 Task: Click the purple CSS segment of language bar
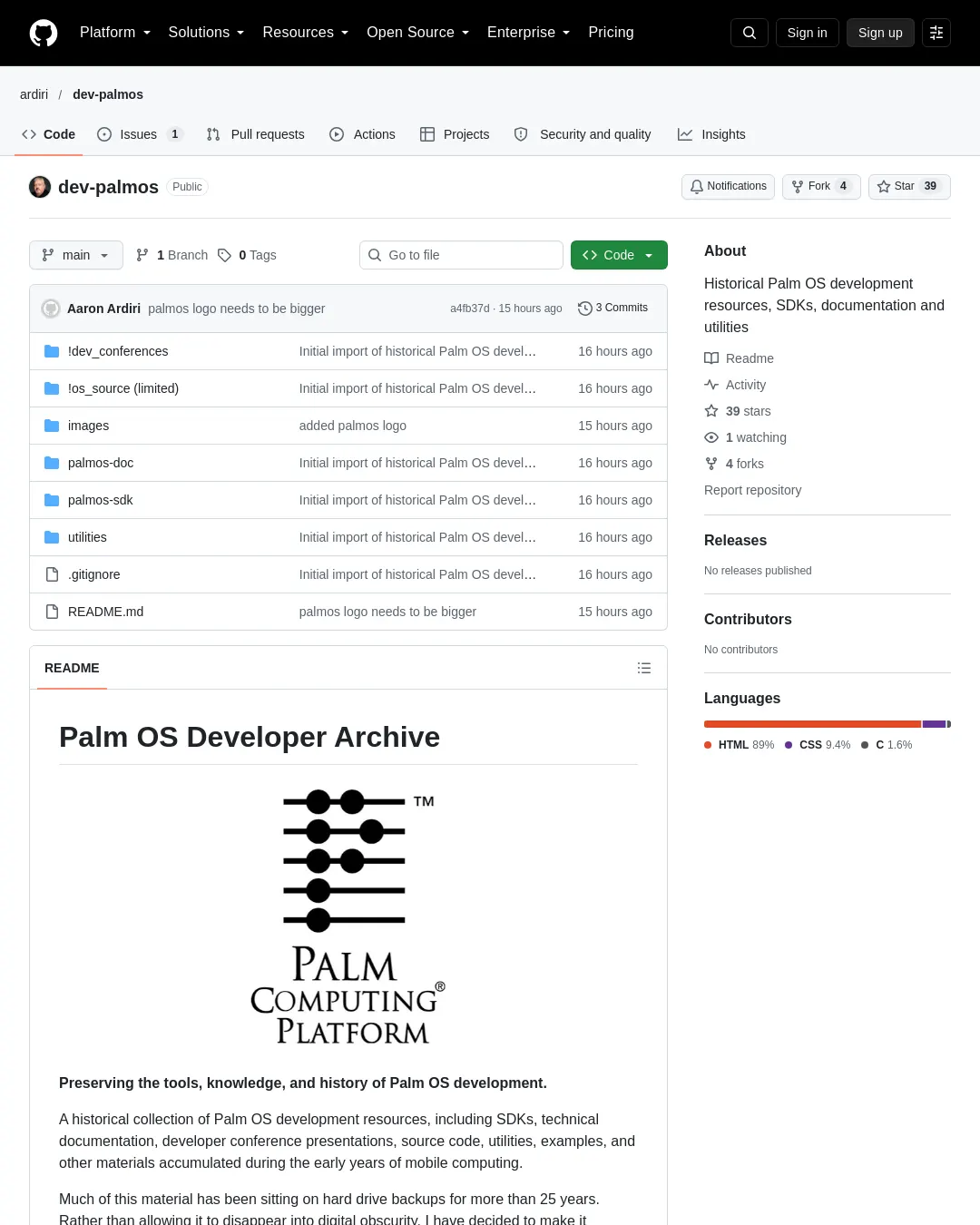[x=935, y=724]
